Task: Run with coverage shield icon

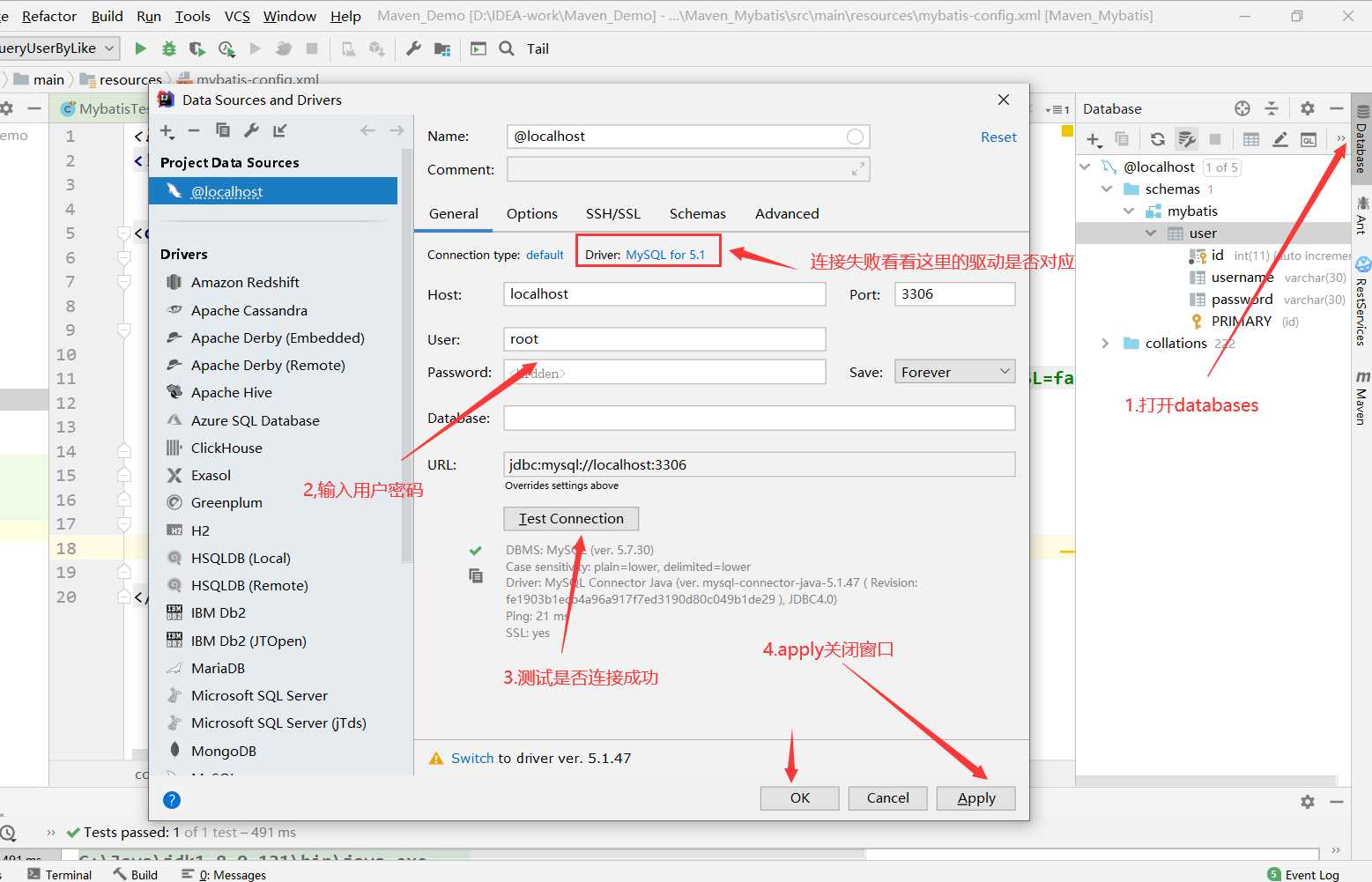Action: (x=197, y=48)
